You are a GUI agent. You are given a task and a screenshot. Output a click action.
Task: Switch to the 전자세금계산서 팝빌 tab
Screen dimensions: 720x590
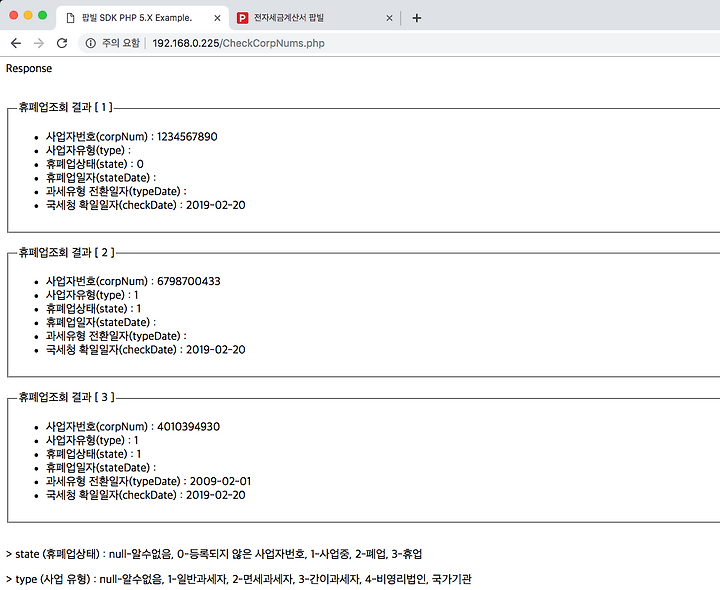click(x=315, y=18)
